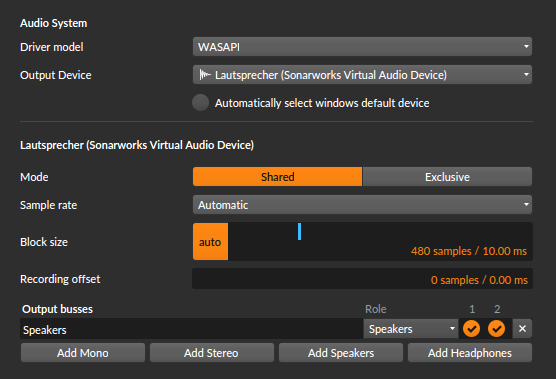This screenshot has height=379, width=556.
Task: Open the Speakers Role dropdown
Action: (x=411, y=329)
